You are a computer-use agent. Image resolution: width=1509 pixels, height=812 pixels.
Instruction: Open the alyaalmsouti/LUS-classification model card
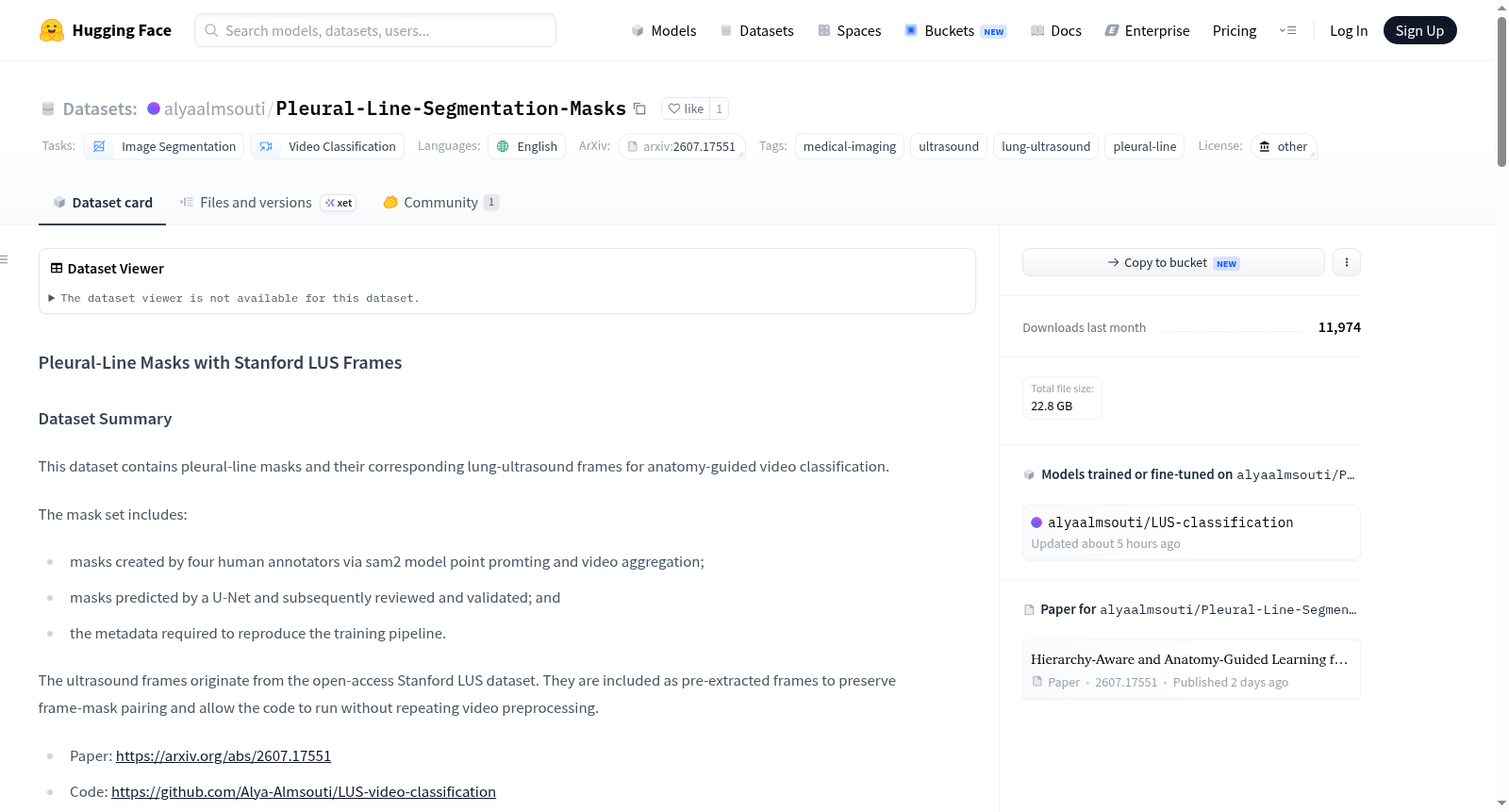tap(1191, 533)
